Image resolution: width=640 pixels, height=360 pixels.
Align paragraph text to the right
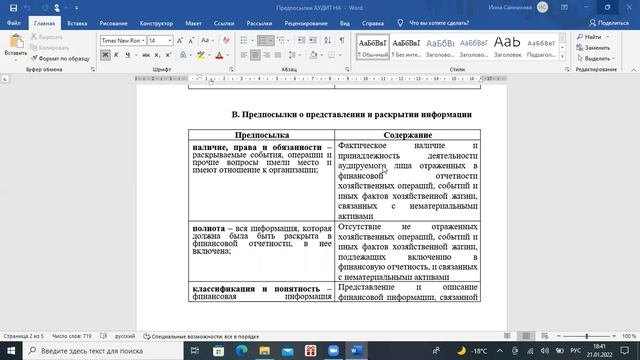coord(267,55)
